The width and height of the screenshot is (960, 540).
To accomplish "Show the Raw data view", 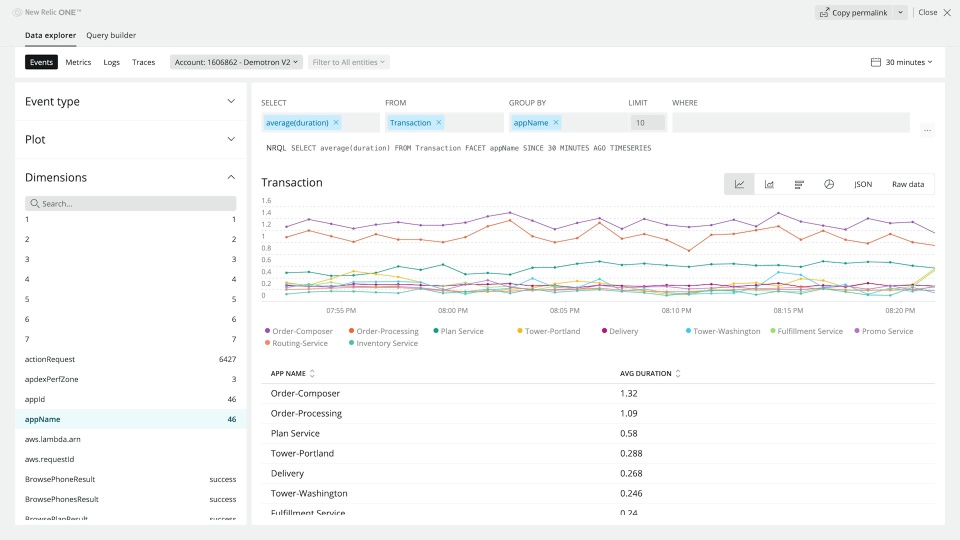I will coord(908,184).
